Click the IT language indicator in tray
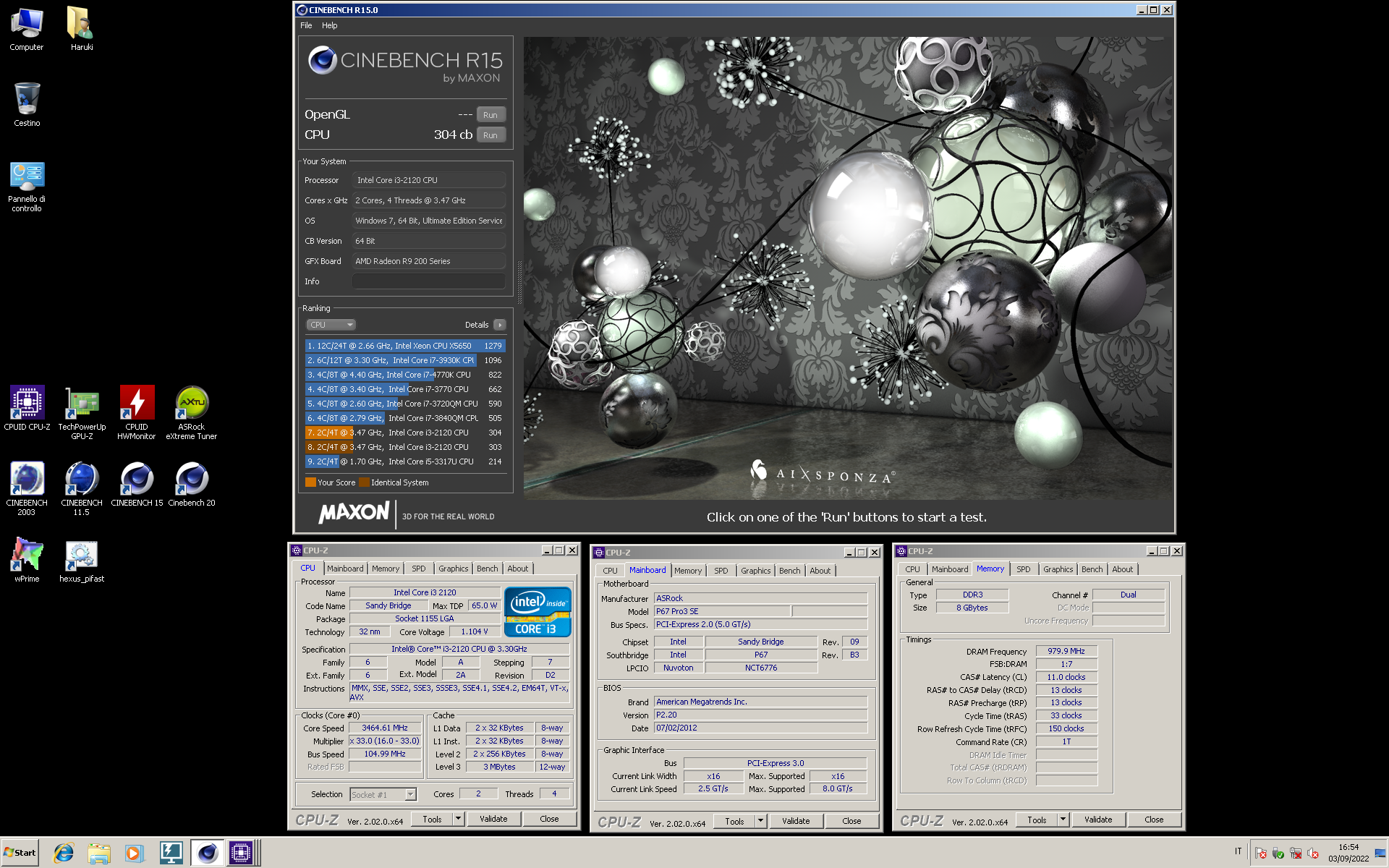The image size is (1389, 868). click(x=1238, y=851)
